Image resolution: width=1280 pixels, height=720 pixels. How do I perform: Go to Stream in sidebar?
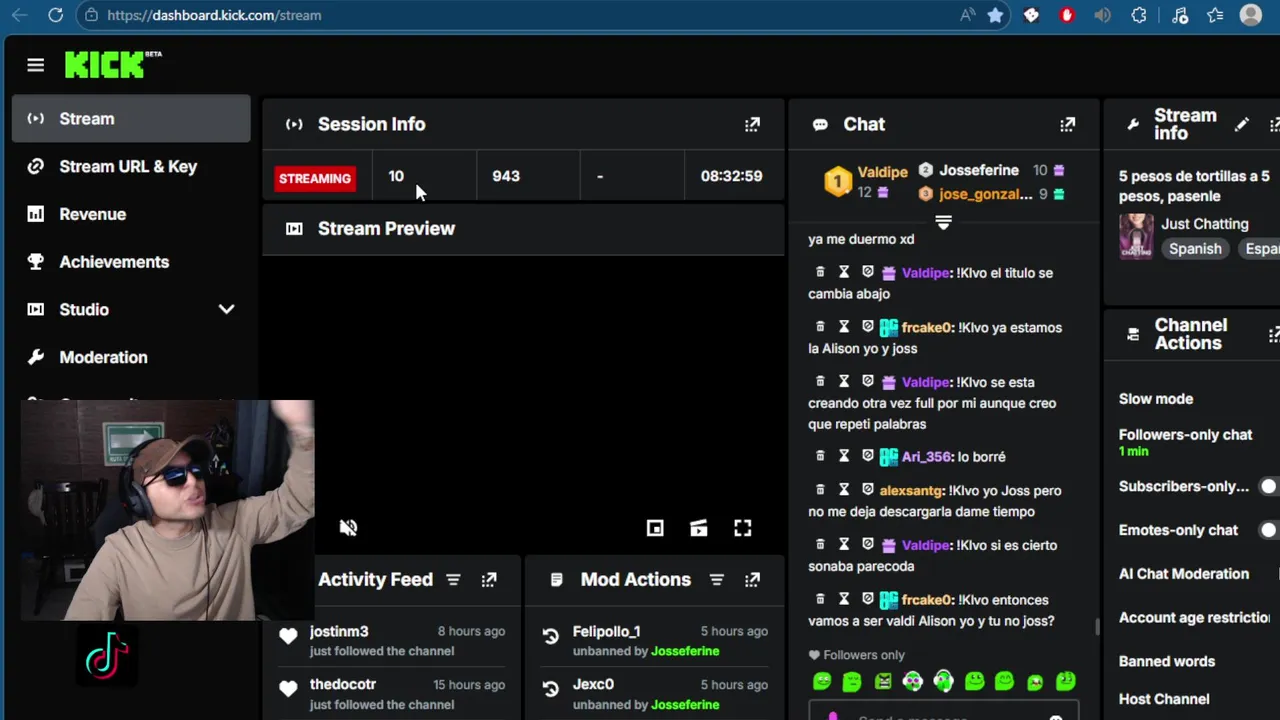click(x=131, y=119)
